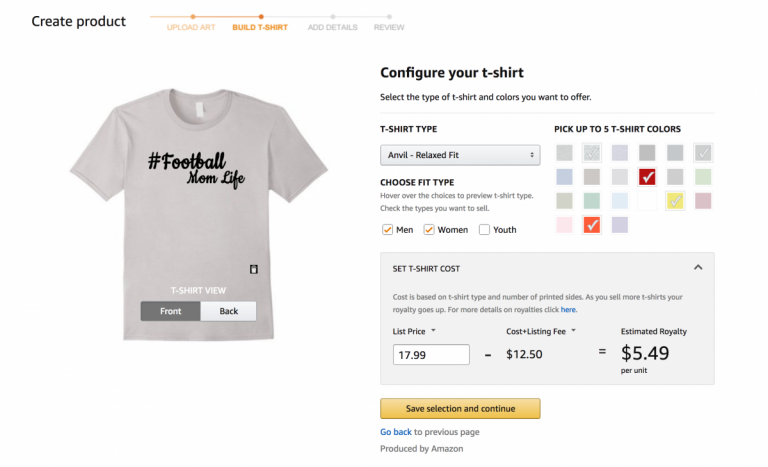Open the royalties details 'here' link
This screenshot has width=768, height=467.
pyautogui.click(x=568, y=310)
